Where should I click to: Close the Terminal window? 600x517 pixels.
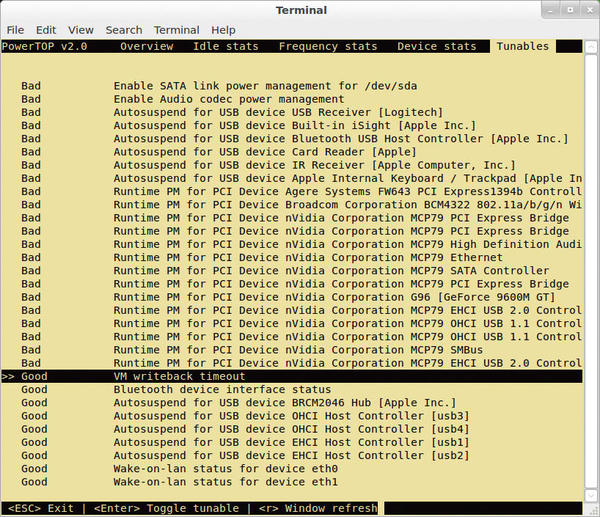pyautogui.click(x=590, y=10)
